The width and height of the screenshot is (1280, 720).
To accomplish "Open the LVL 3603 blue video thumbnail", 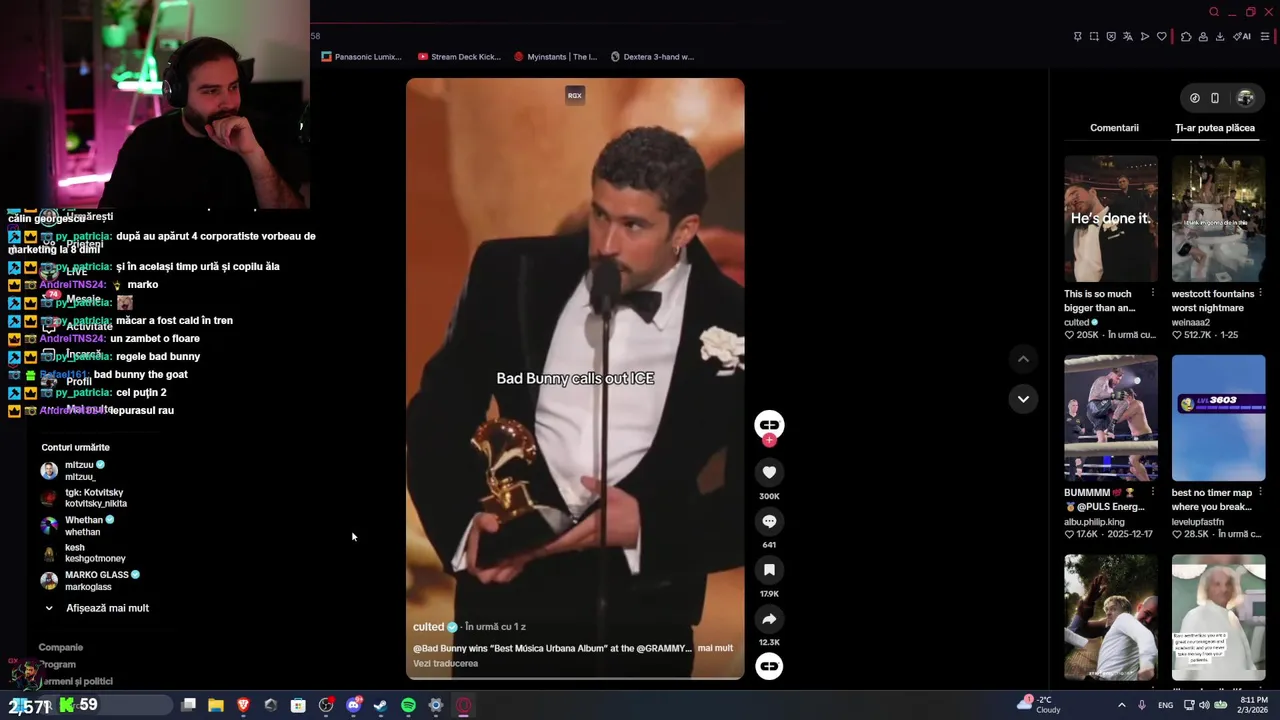I will click(x=1218, y=418).
